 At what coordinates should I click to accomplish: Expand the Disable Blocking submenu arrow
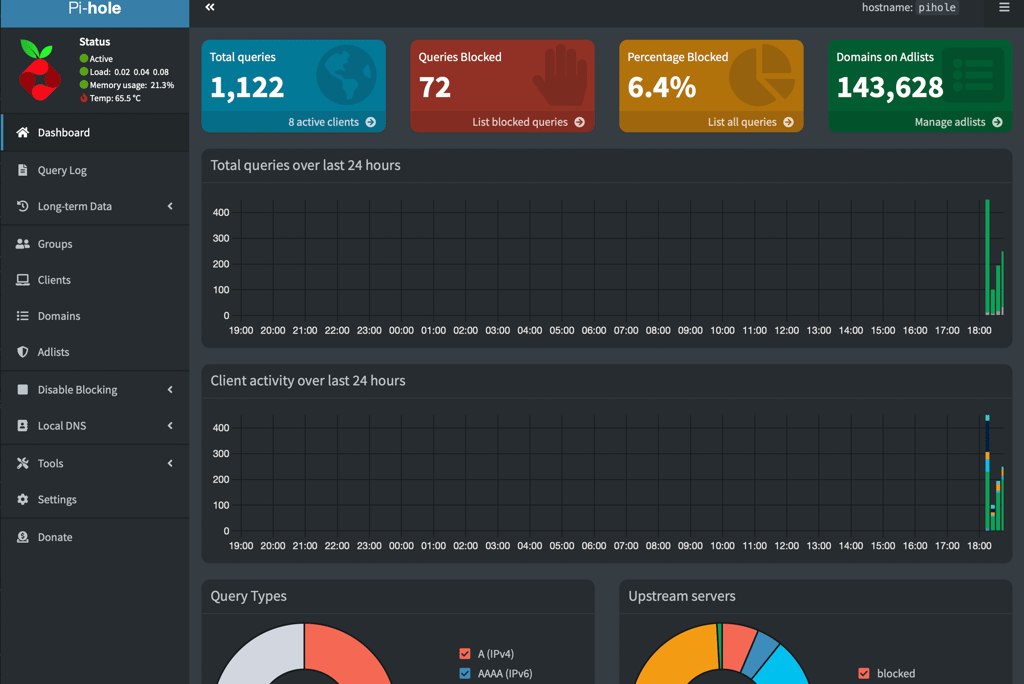pos(170,389)
